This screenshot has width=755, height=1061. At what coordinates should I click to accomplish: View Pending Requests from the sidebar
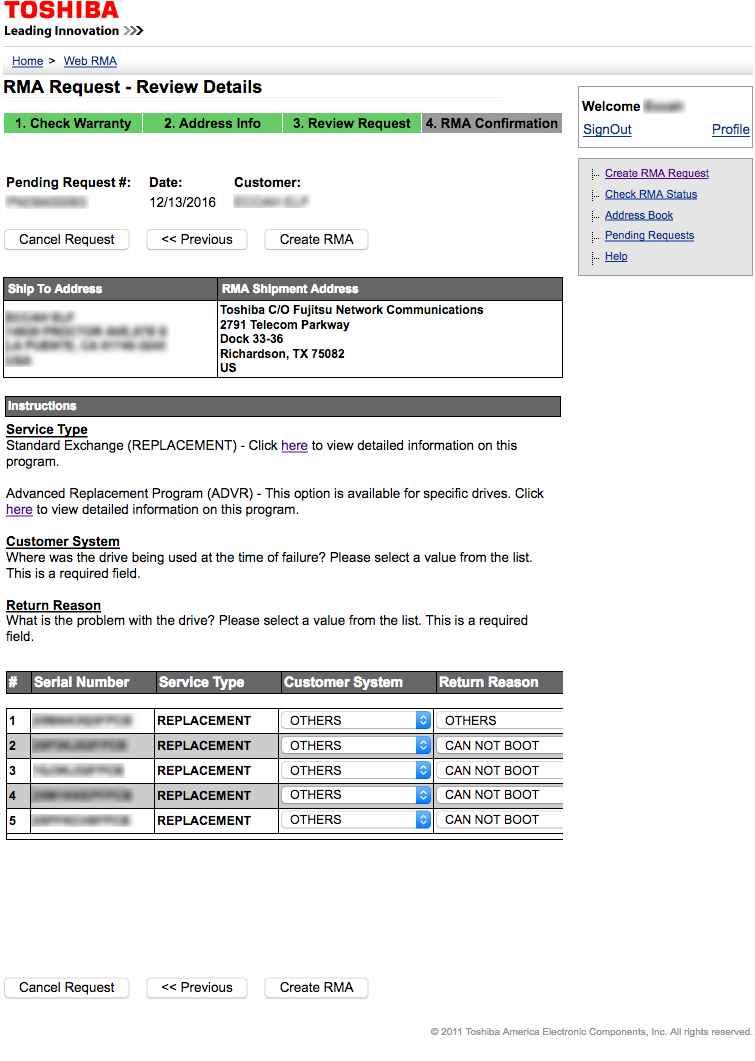tap(649, 236)
